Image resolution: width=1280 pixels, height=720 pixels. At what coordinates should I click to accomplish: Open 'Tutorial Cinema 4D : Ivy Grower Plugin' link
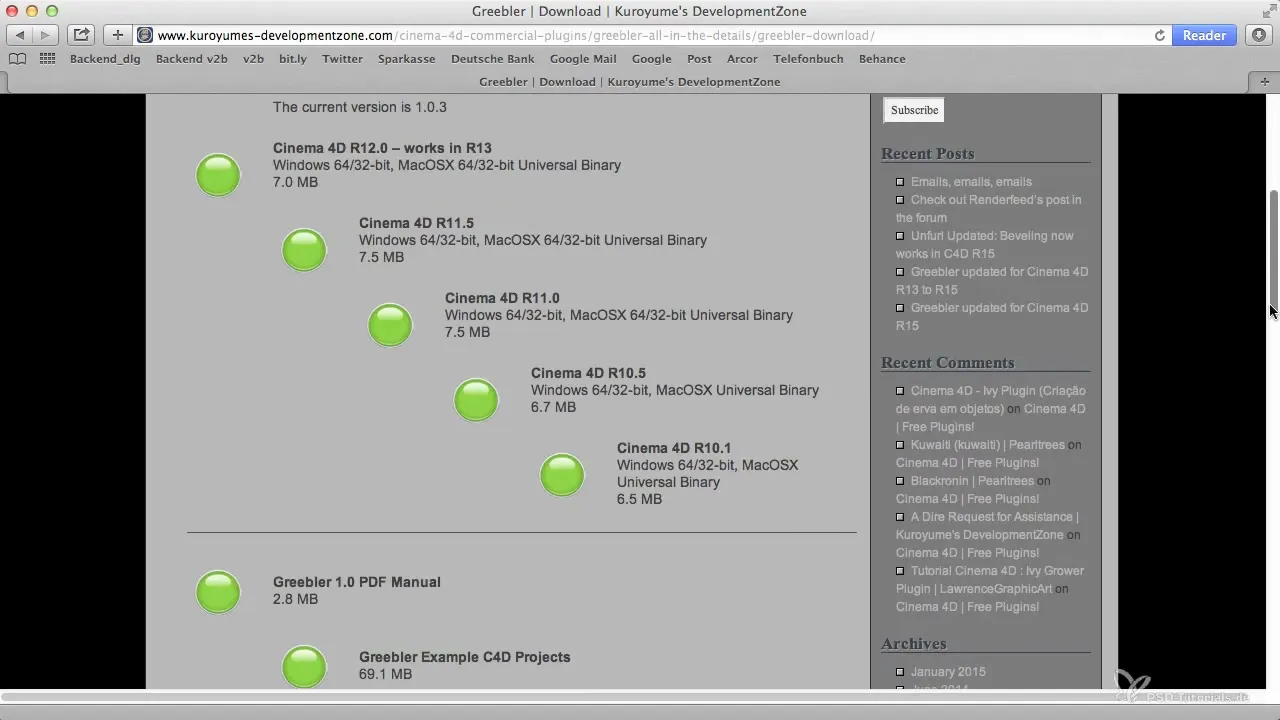(990, 580)
